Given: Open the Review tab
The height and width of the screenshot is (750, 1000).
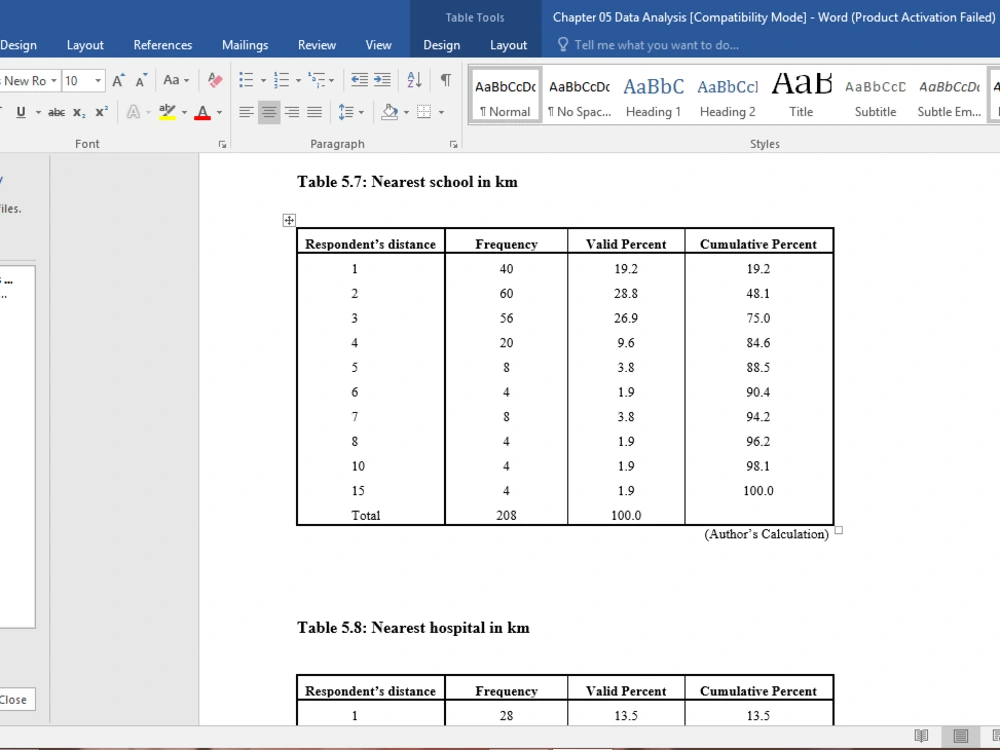Looking at the screenshot, I should [317, 45].
